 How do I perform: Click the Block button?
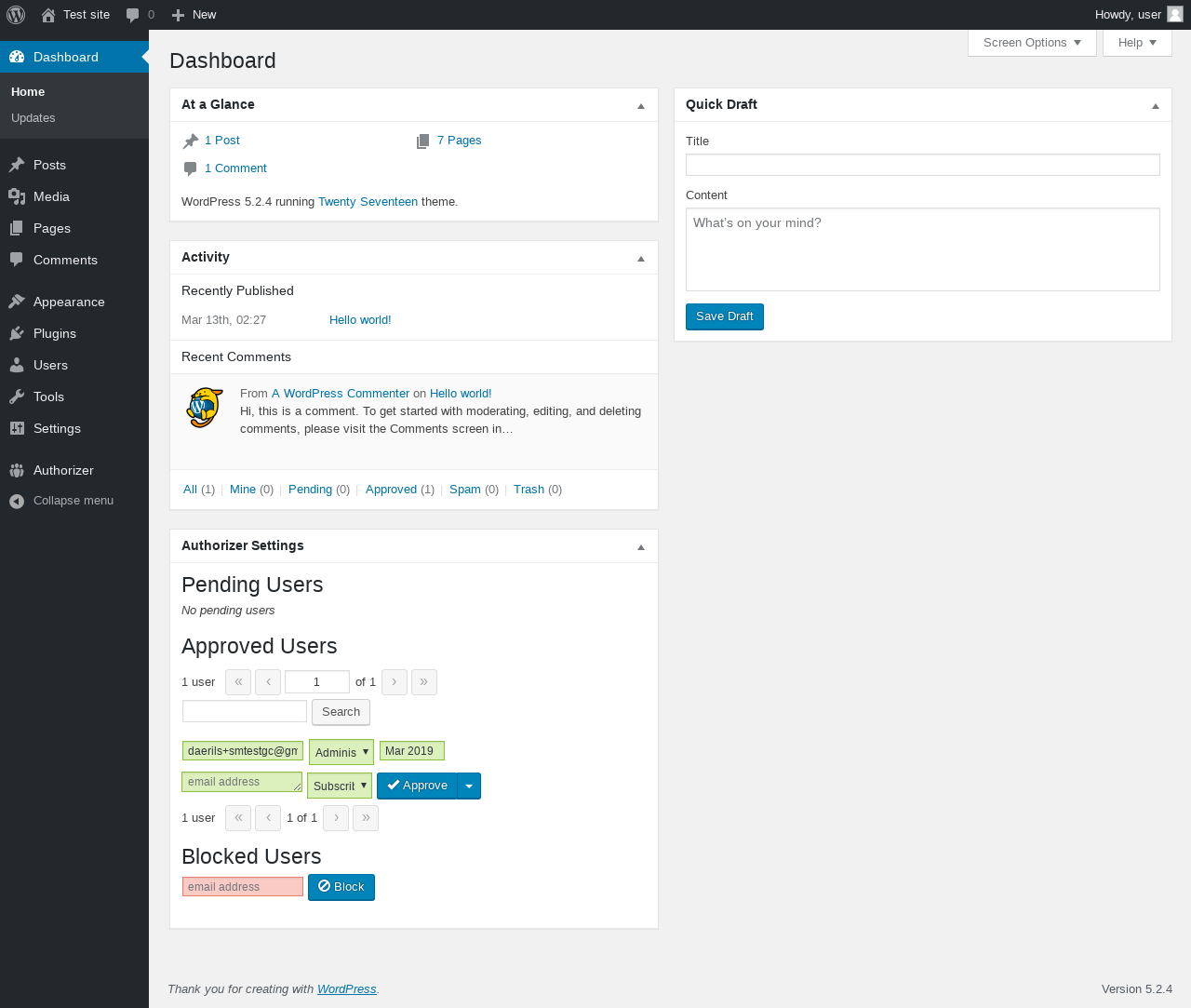341,887
